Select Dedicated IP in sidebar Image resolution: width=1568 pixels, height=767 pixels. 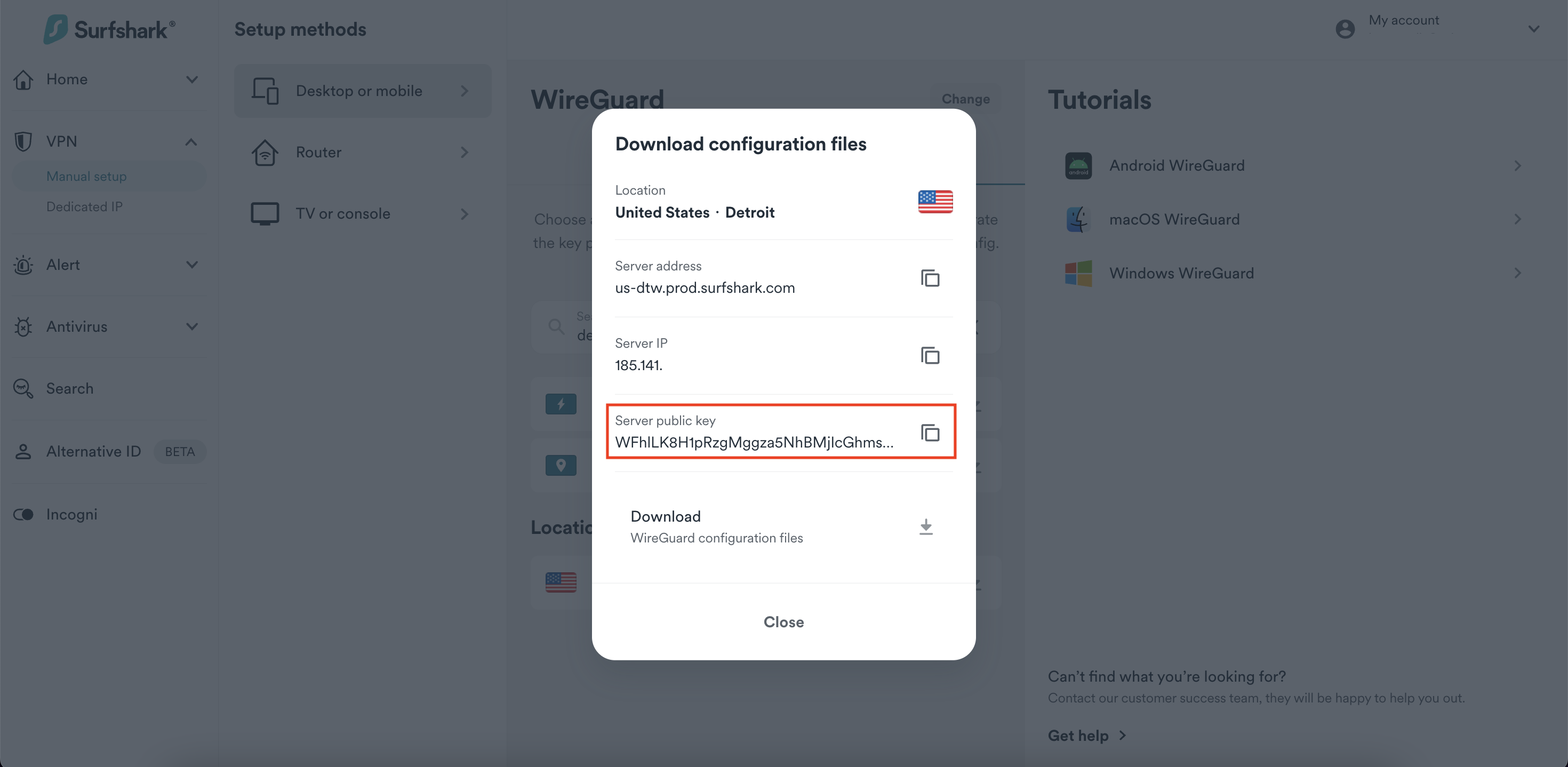pos(85,206)
